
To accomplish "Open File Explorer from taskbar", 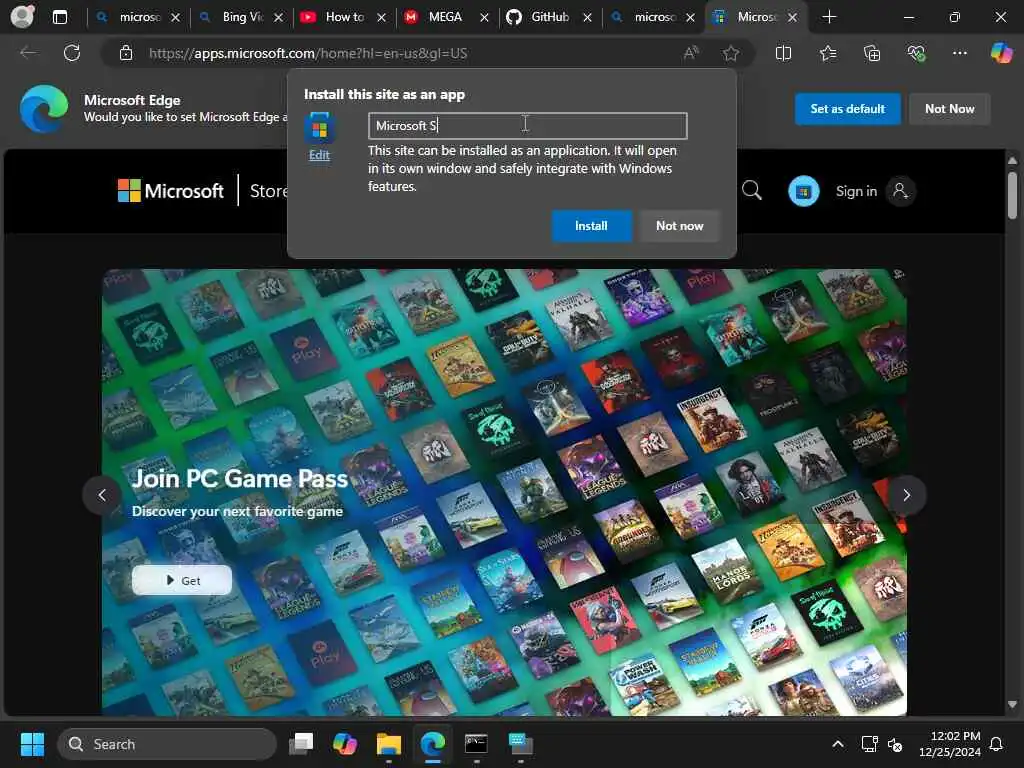I will coord(389,744).
